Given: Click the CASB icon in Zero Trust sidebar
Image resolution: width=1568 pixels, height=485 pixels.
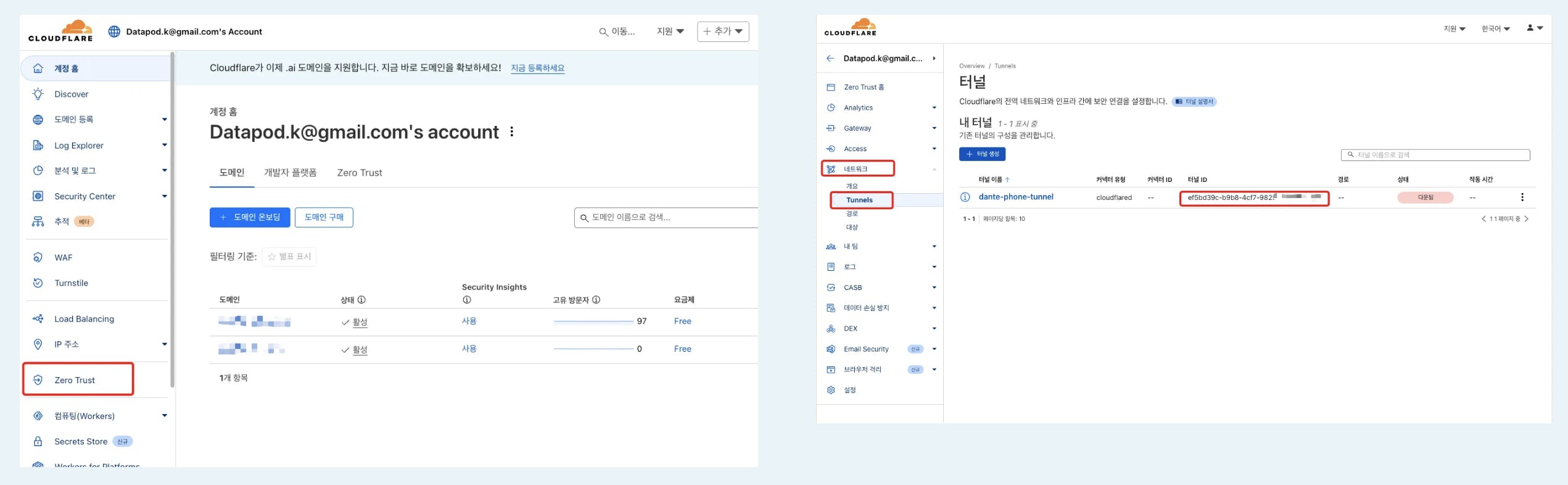Looking at the screenshot, I should (x=831, y=288).
